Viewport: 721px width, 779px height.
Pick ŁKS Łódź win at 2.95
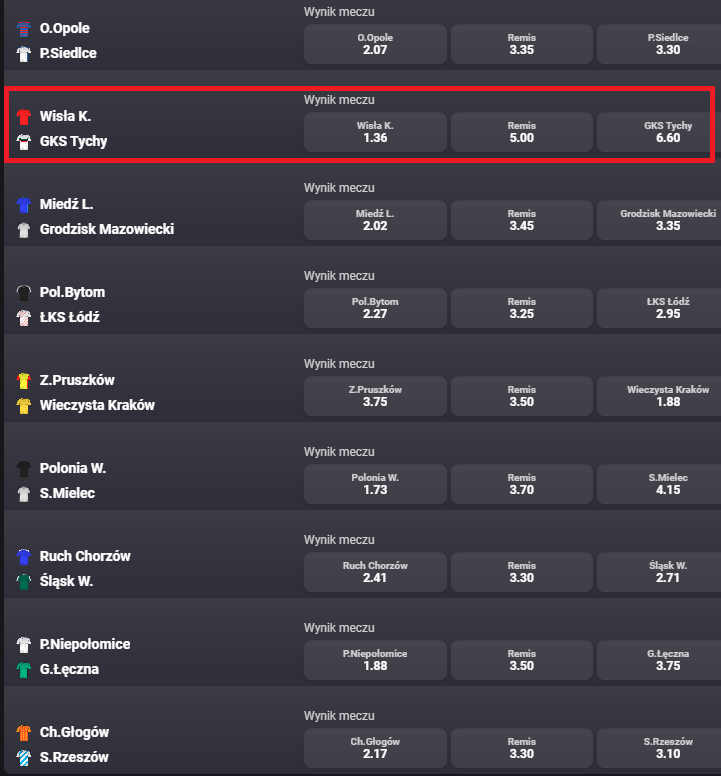(659, 308)
